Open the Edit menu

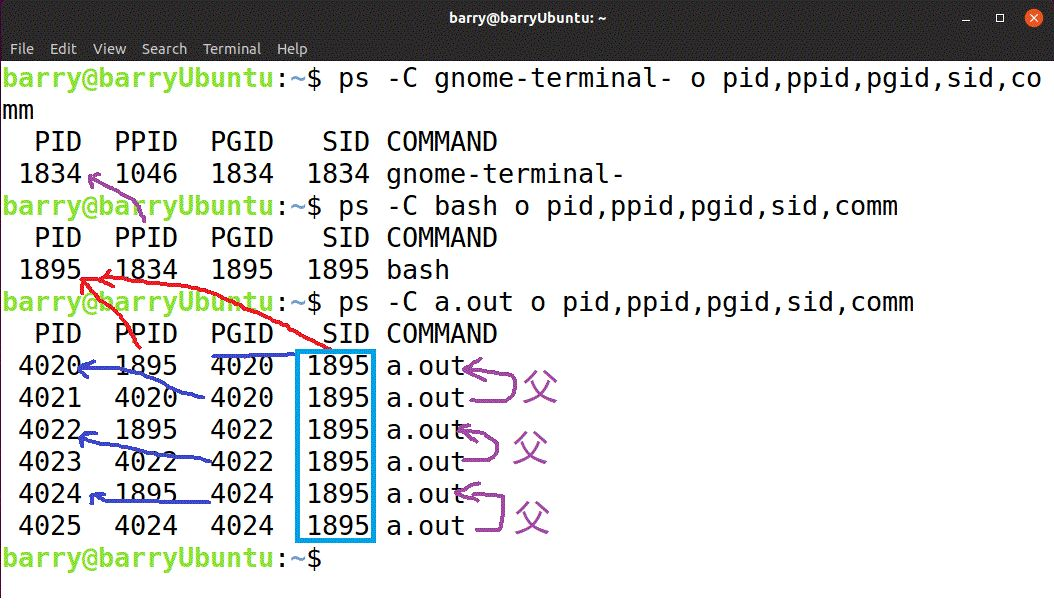click(x=63, y=49)
